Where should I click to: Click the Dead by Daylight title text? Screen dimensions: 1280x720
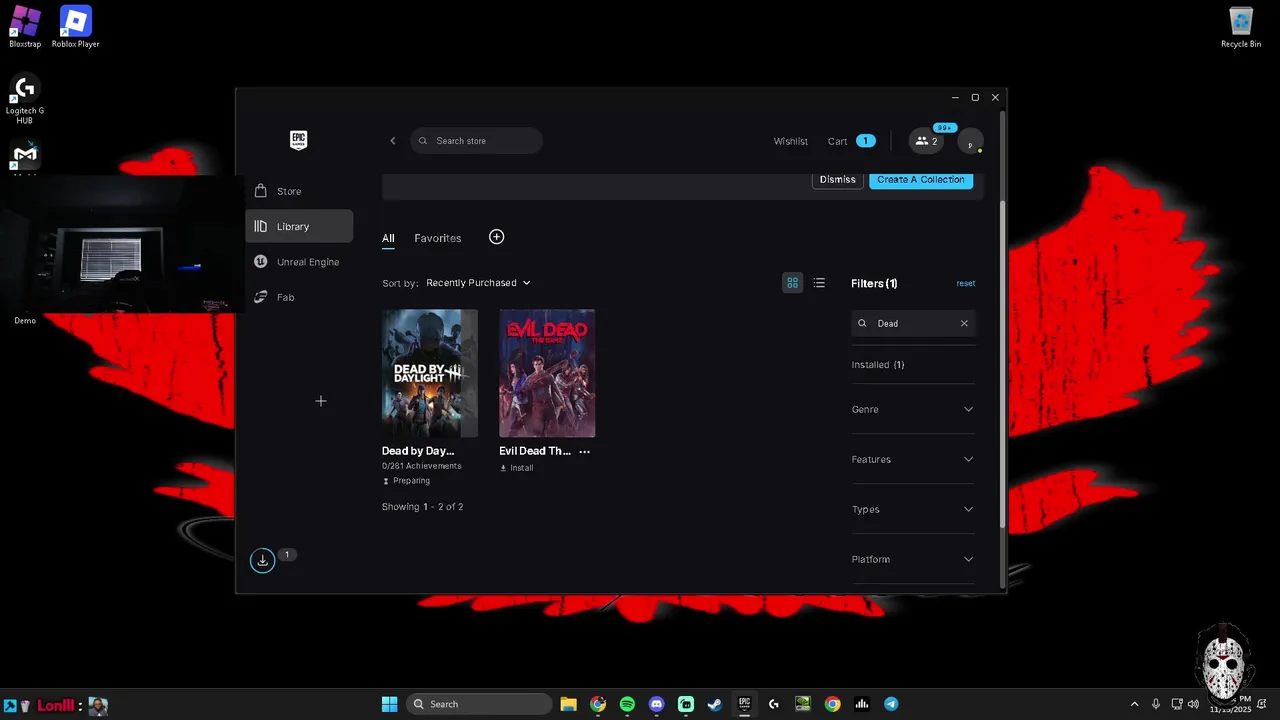tap(418, 451)
